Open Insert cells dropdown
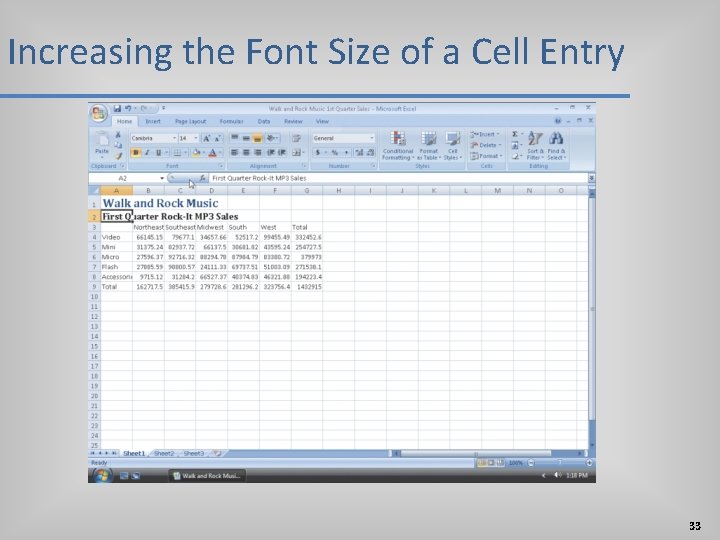 pos(484,134)
